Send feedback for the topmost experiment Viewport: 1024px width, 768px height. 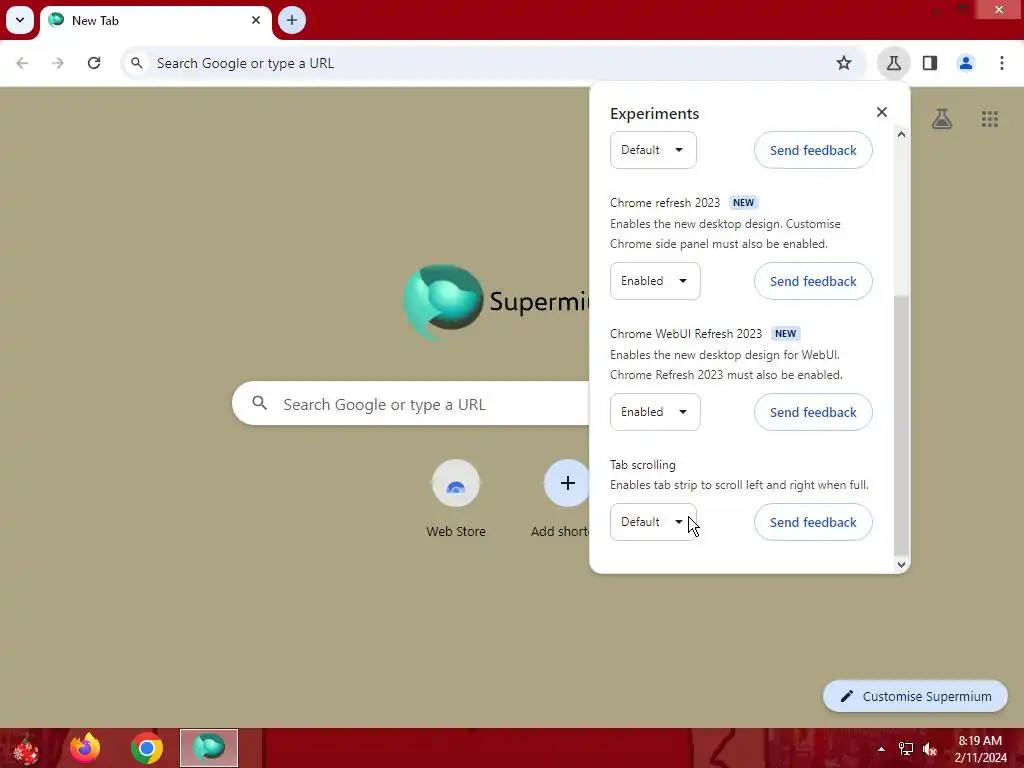(813, 150)
